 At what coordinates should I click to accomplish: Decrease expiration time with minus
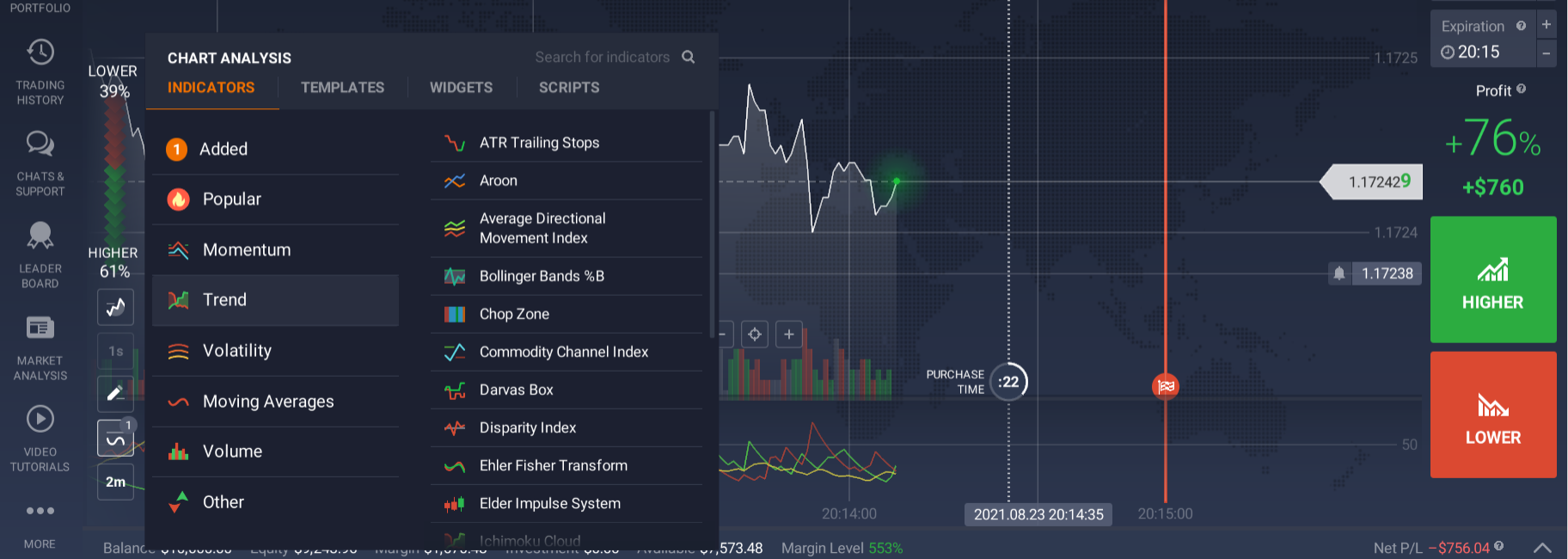1547,53
